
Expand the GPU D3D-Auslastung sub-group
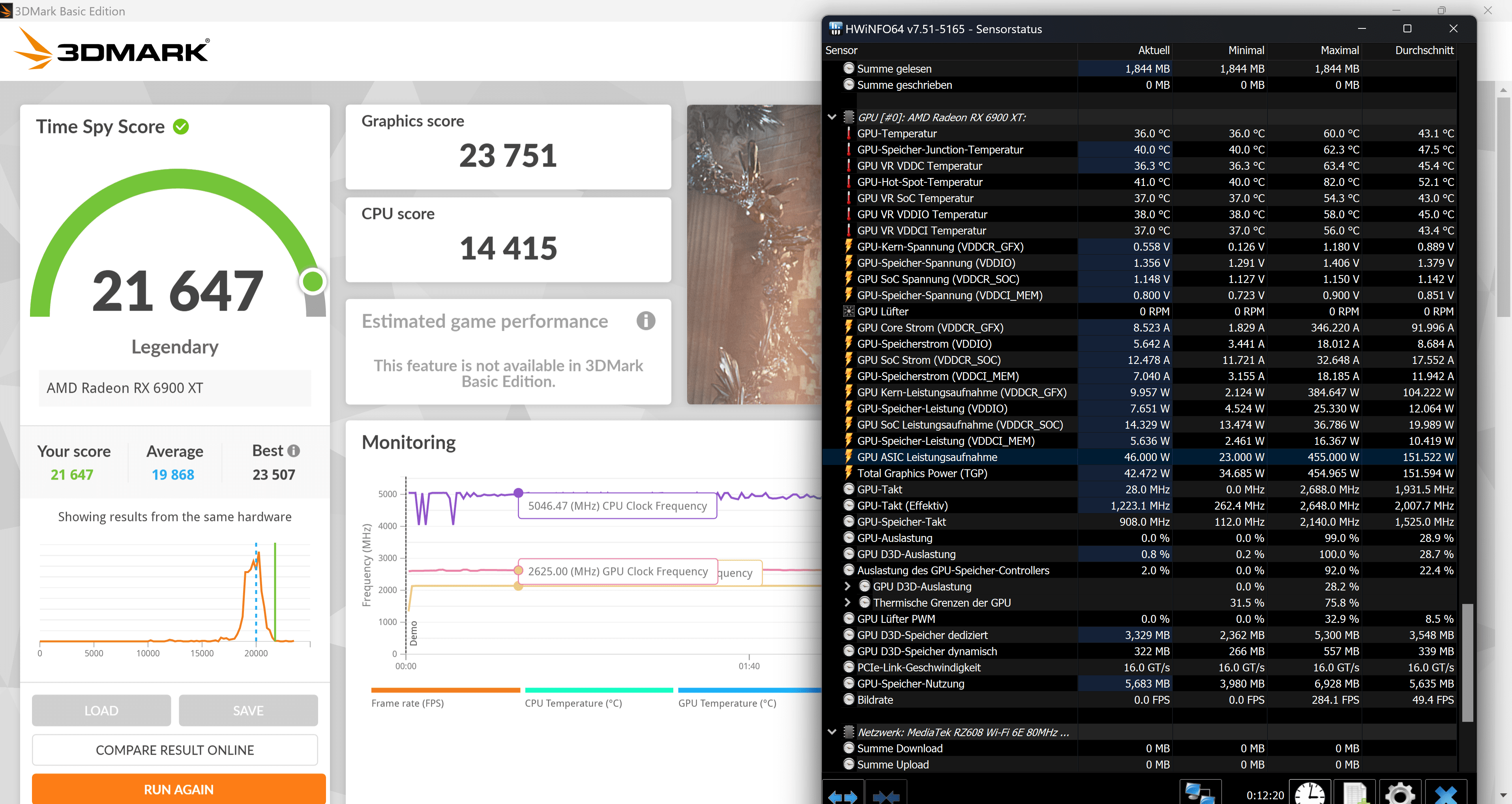point(847,586)
